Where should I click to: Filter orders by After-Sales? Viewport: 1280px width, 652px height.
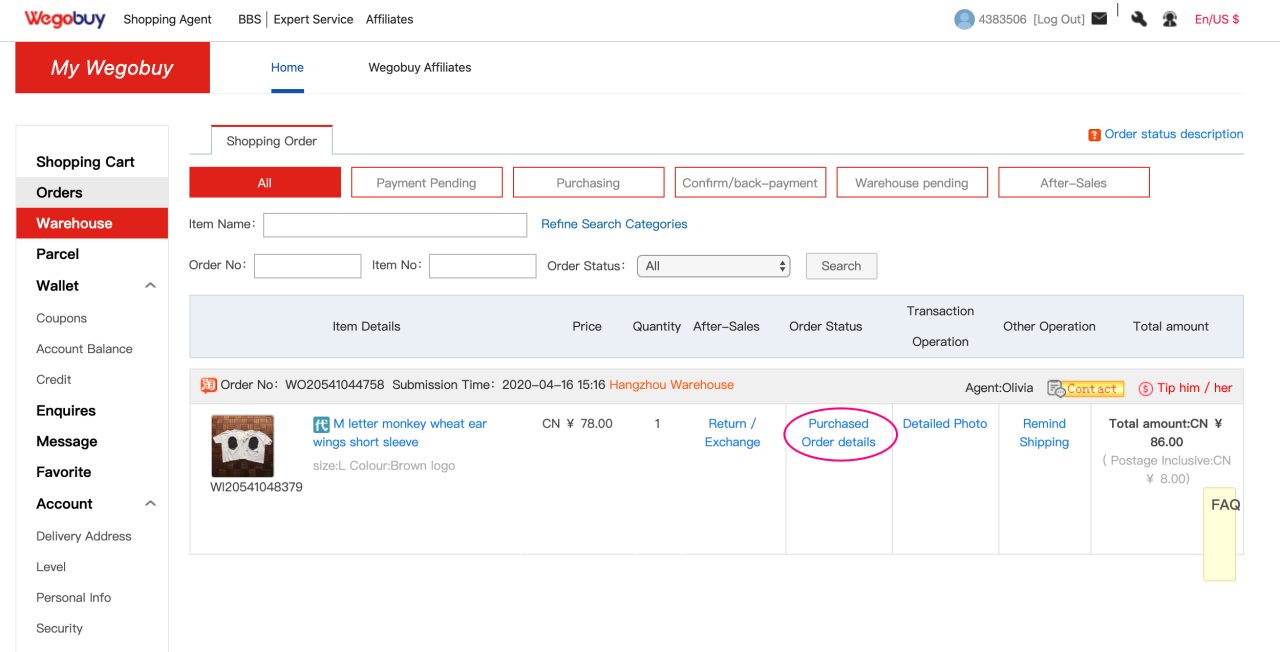1074,182
